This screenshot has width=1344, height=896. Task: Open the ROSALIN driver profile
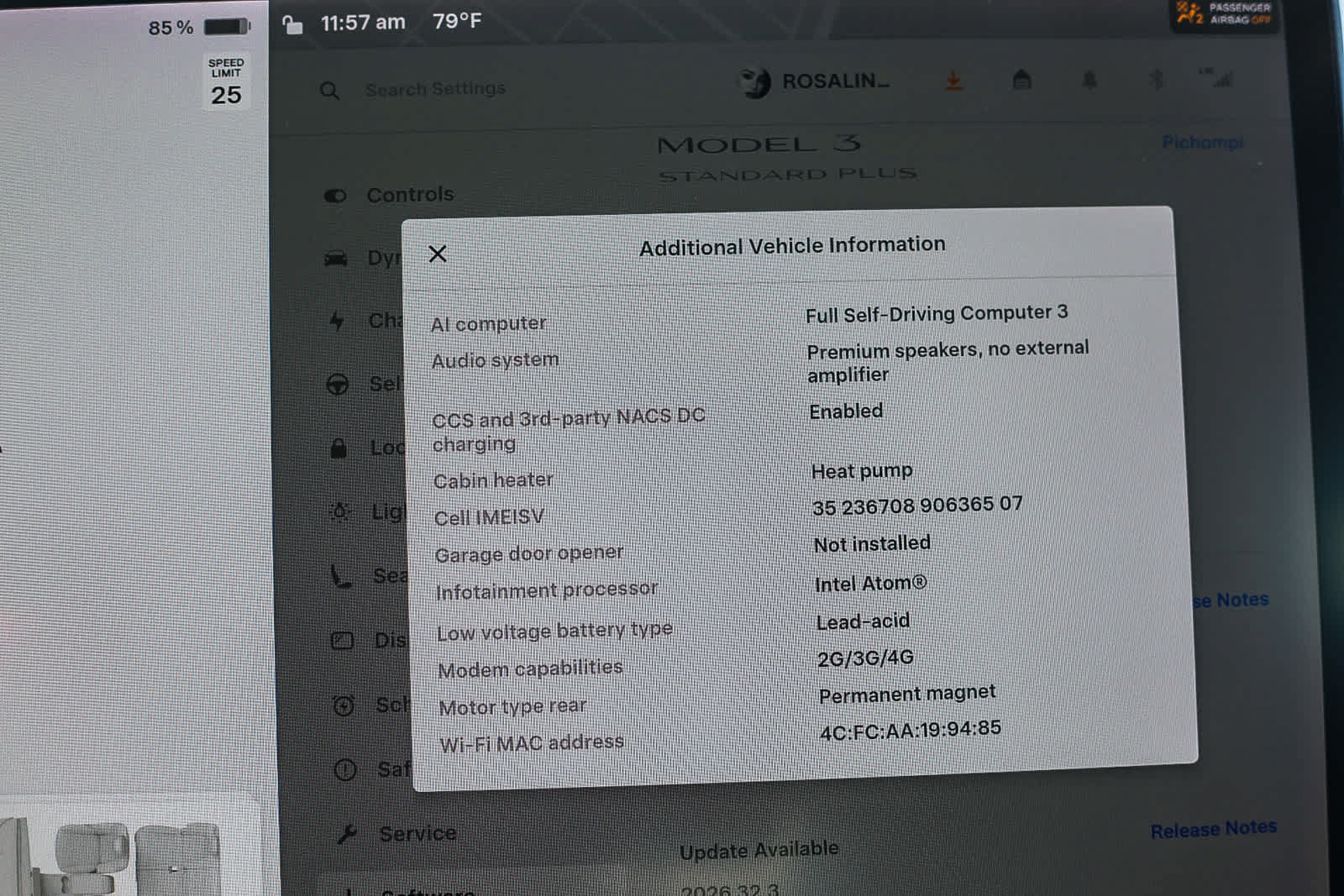coord(813,82)
